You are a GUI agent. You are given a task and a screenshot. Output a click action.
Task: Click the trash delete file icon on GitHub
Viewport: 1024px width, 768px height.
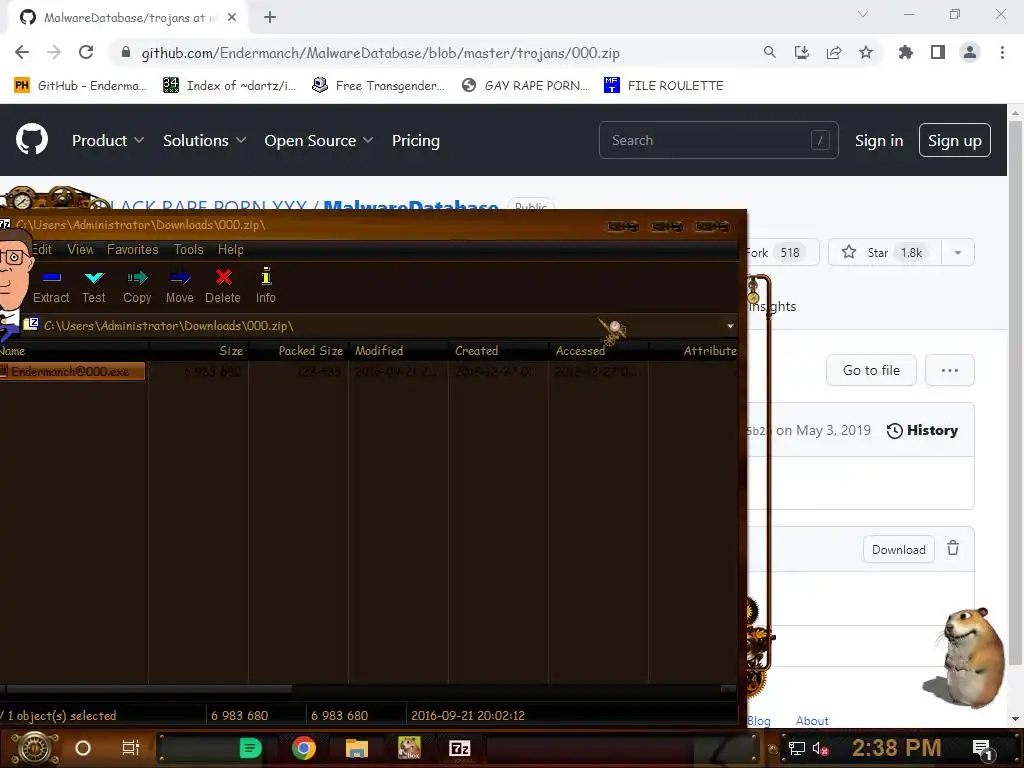pyautogui.click(x=953, y=548)
